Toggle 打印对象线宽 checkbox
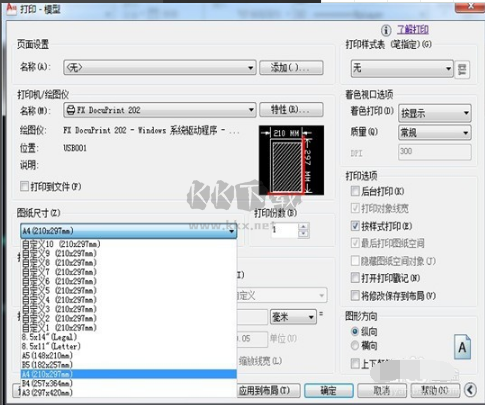 point(355,208)
